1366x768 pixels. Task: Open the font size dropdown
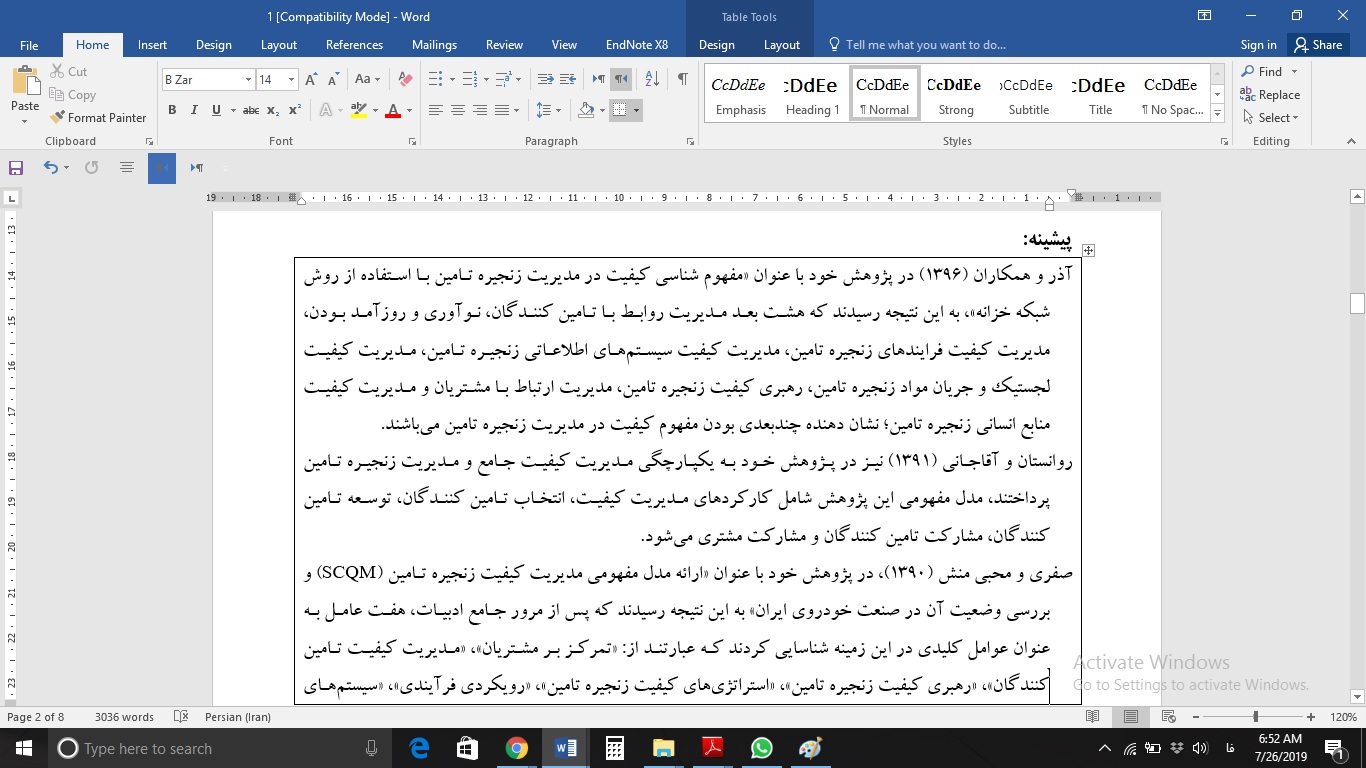(x=290, y=78)
